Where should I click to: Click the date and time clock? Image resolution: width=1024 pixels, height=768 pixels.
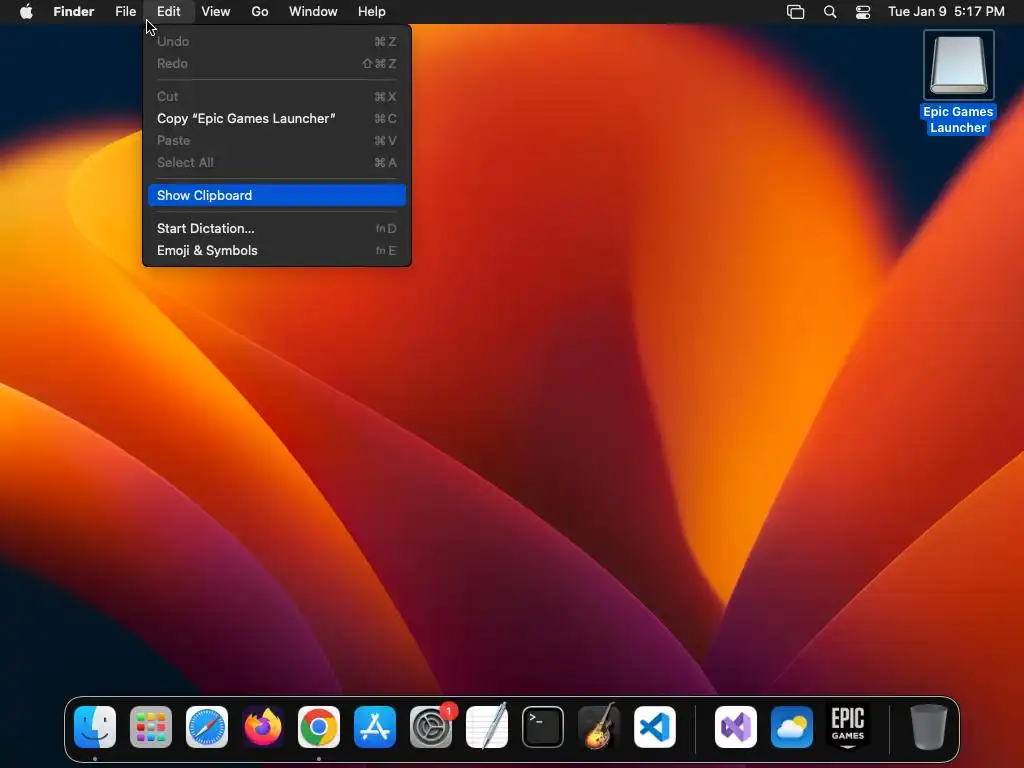(x=946, y=12)
